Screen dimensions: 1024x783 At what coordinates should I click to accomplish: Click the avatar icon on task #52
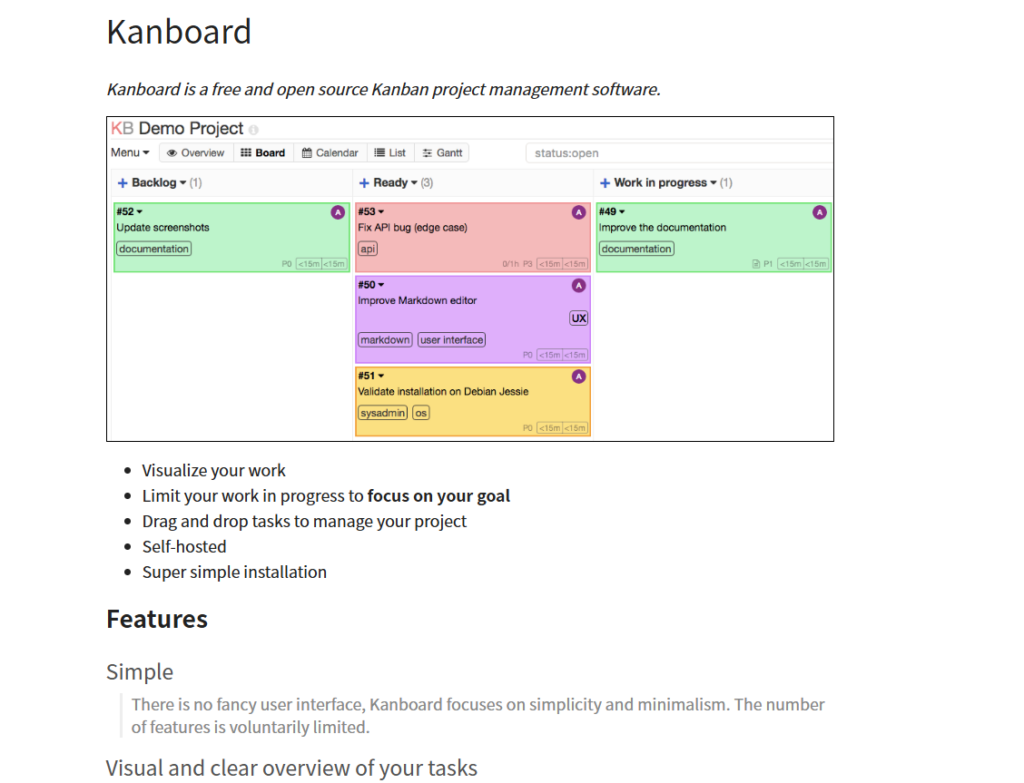coord(337,212)
